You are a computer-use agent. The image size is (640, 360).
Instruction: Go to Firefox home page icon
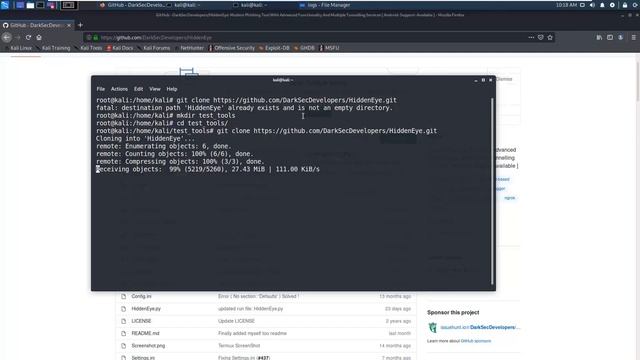39,37
